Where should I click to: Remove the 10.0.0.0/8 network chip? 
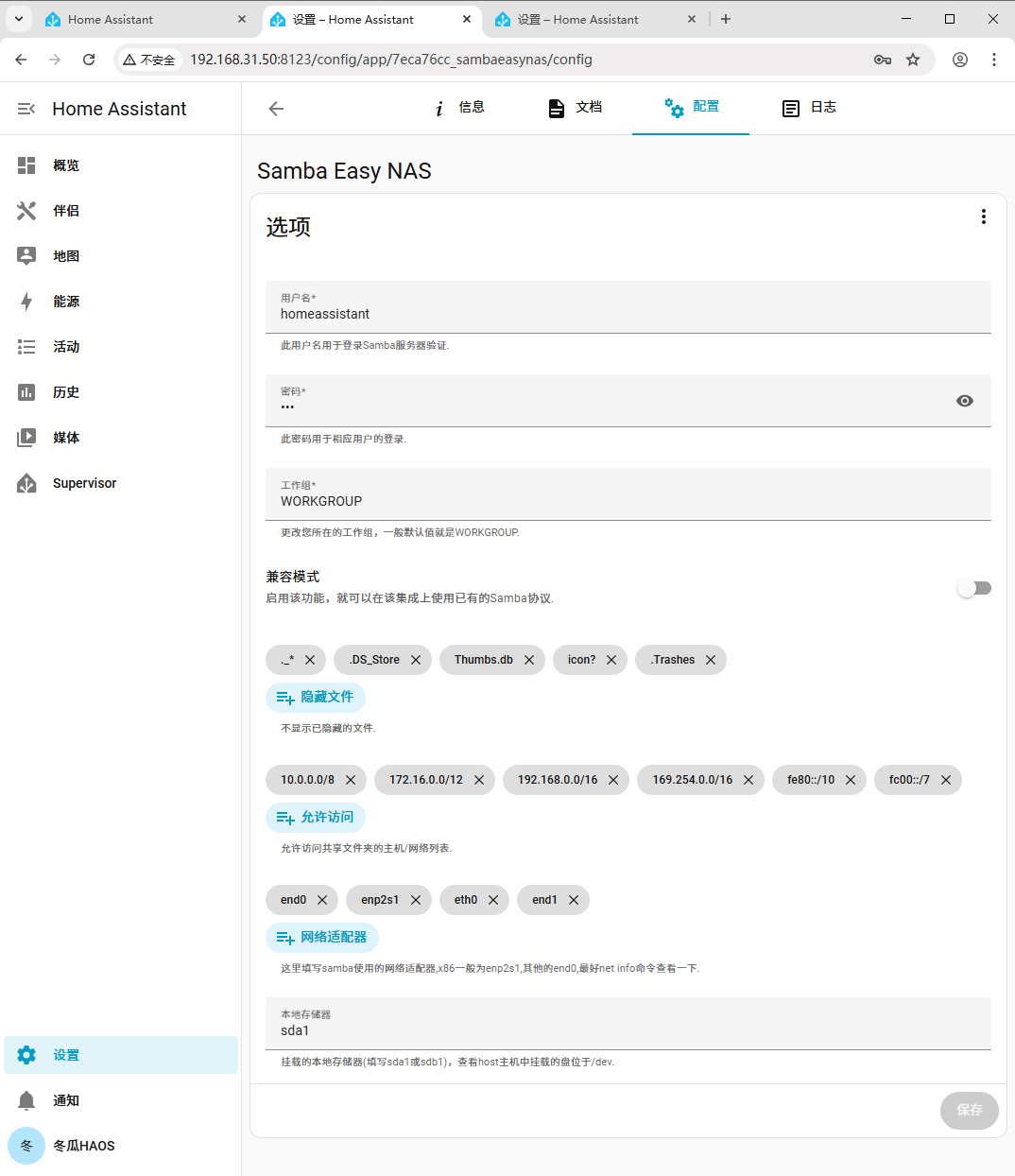pyautogui.click(x=351, y=780)
